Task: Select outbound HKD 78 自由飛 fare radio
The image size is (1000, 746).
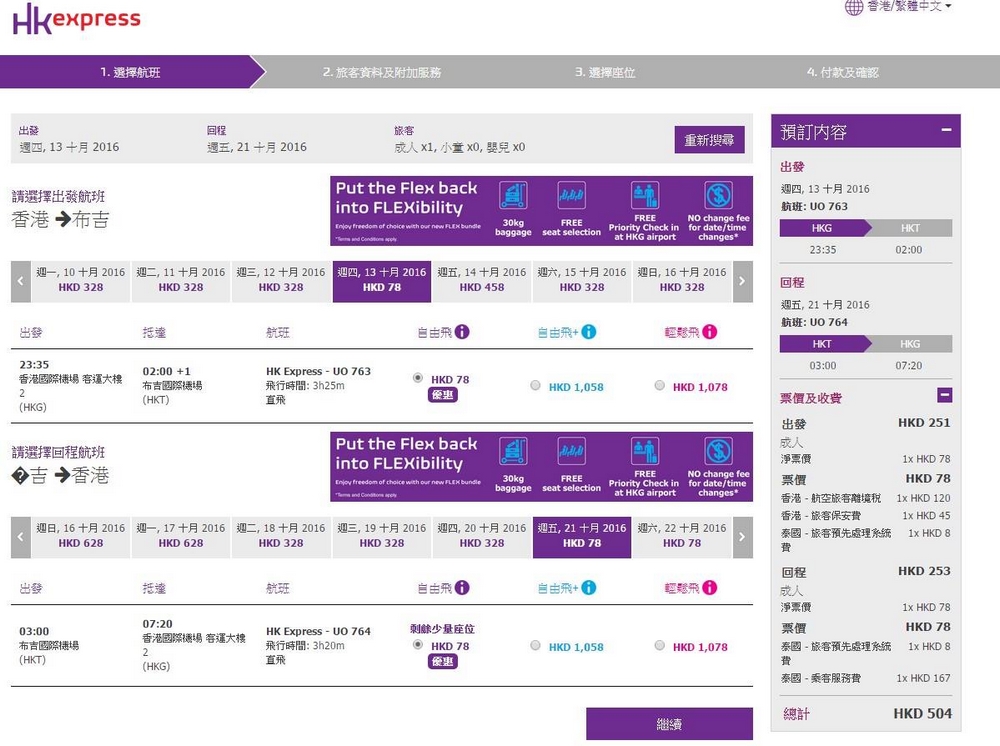Action: pyautogui.click(x=418, y=377)
